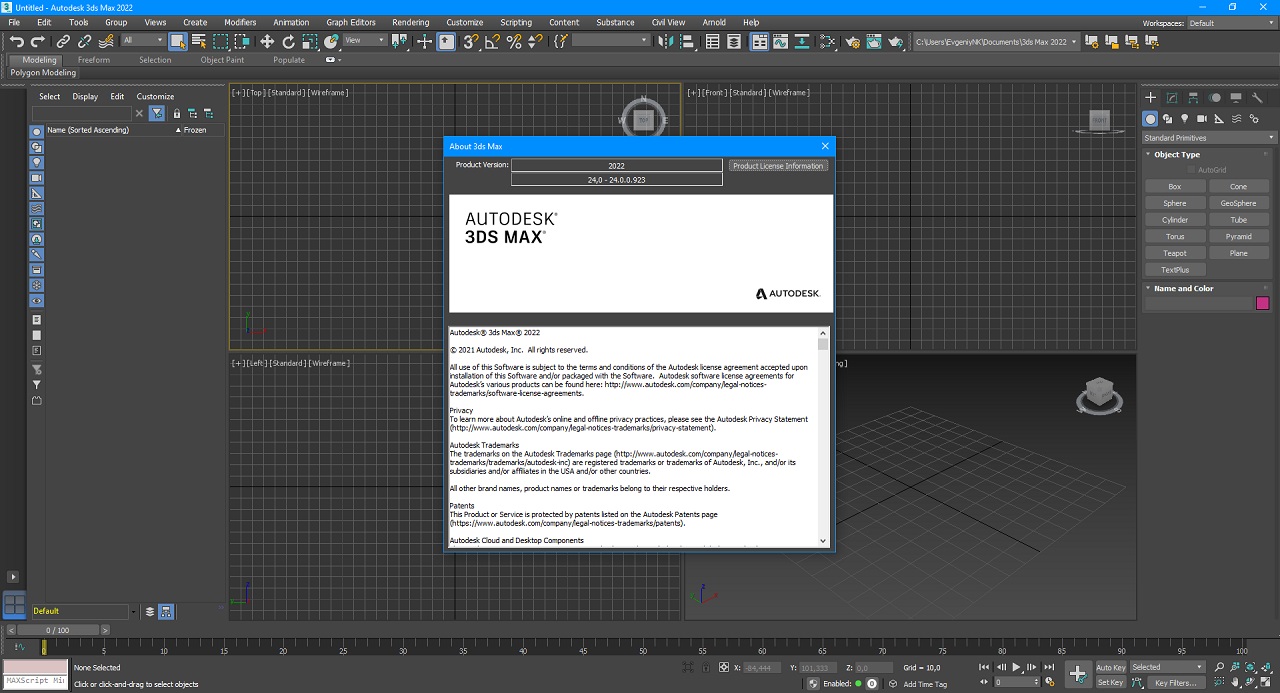1280x693 pixels.
Task: Click the Product License Information button
Action: coord(778,166)
